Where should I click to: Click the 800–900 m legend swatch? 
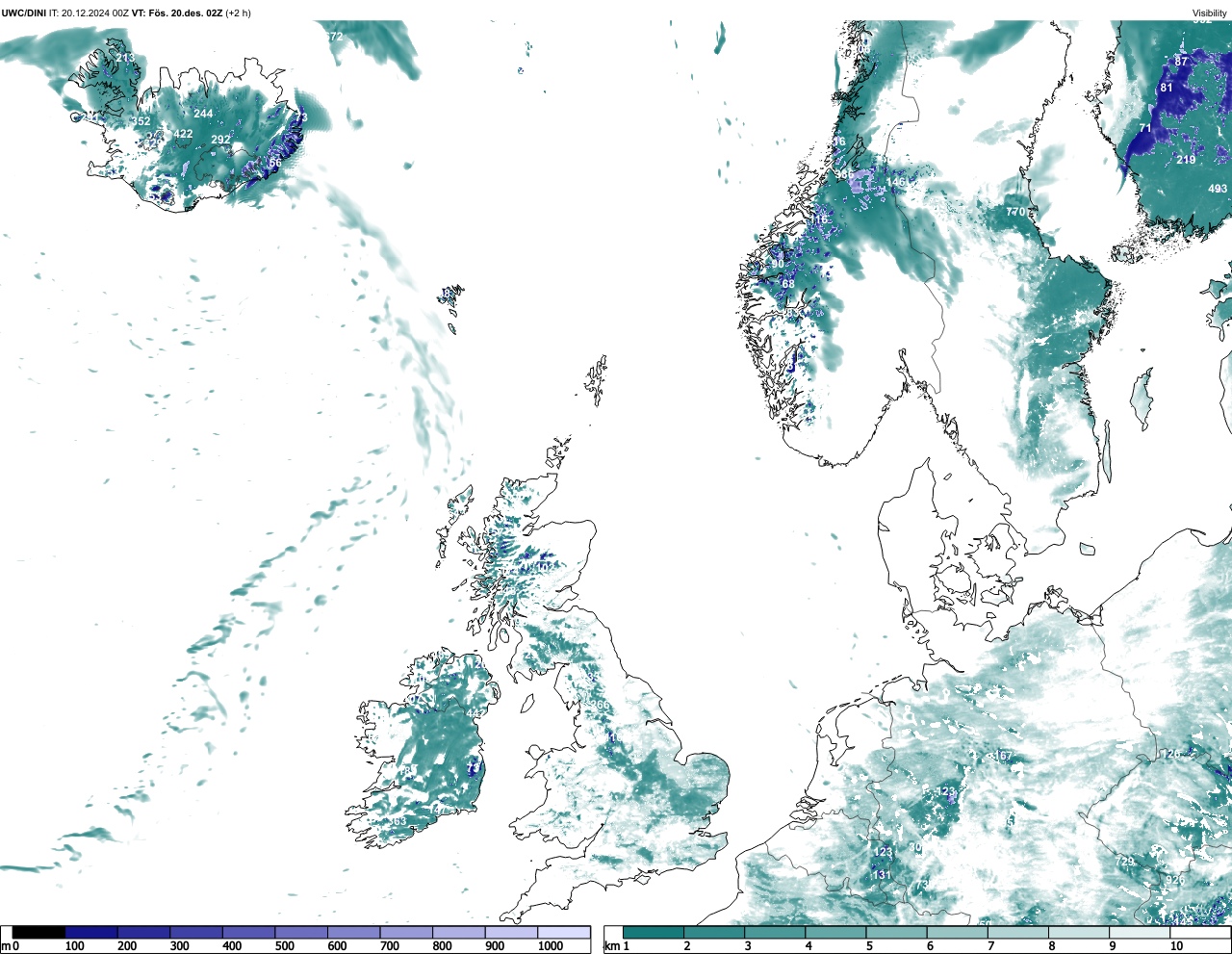(x=459, y=933)
